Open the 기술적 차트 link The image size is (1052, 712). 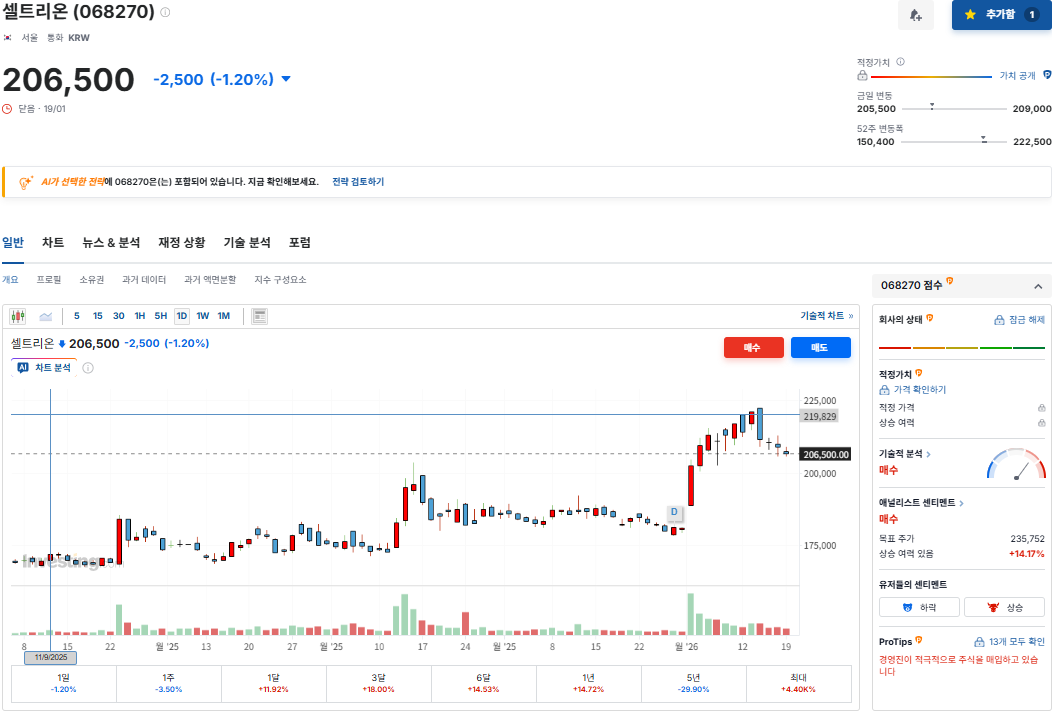(x=827, y=316)
